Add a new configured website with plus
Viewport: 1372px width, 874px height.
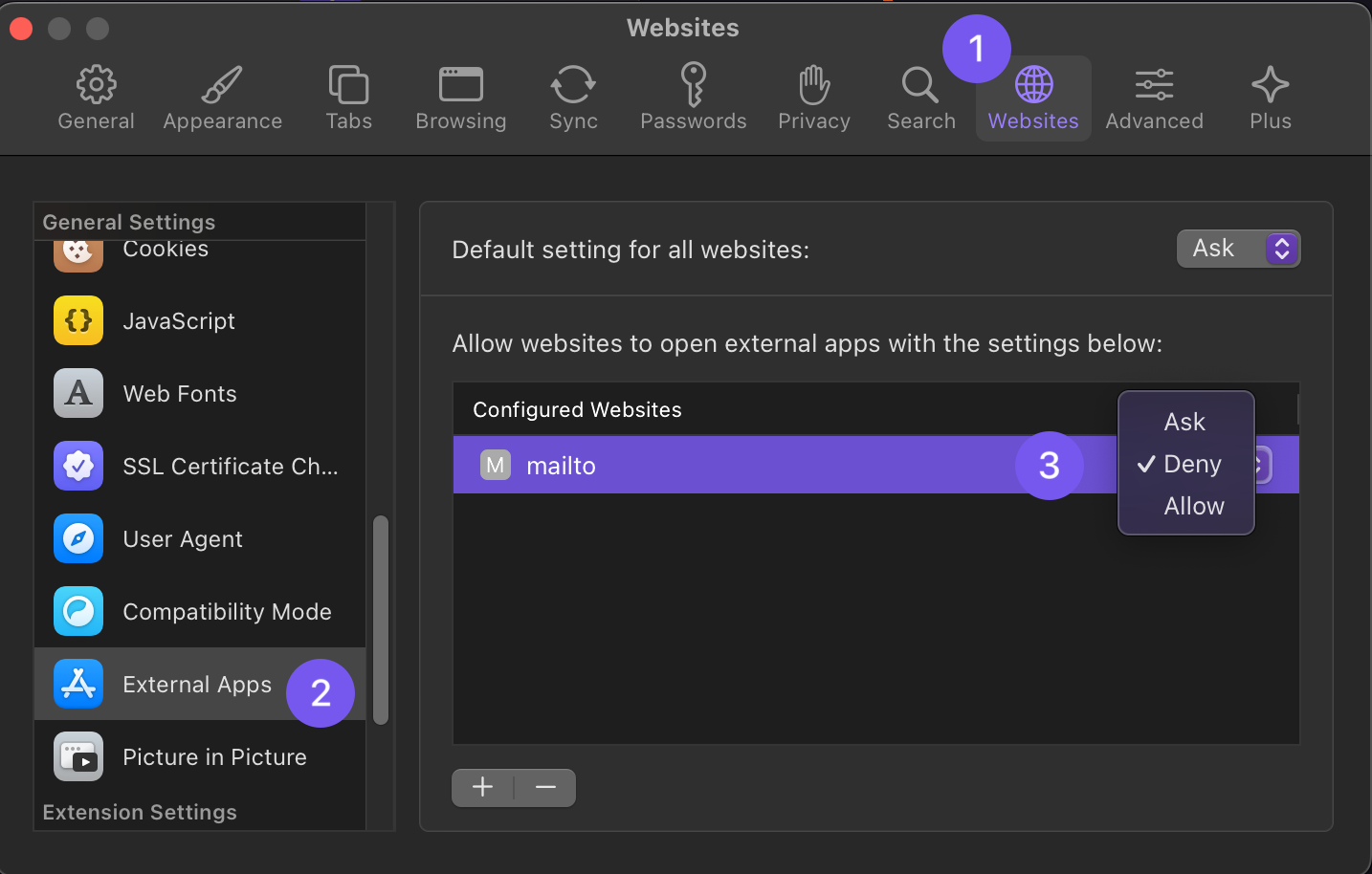(x=483, y=787)
